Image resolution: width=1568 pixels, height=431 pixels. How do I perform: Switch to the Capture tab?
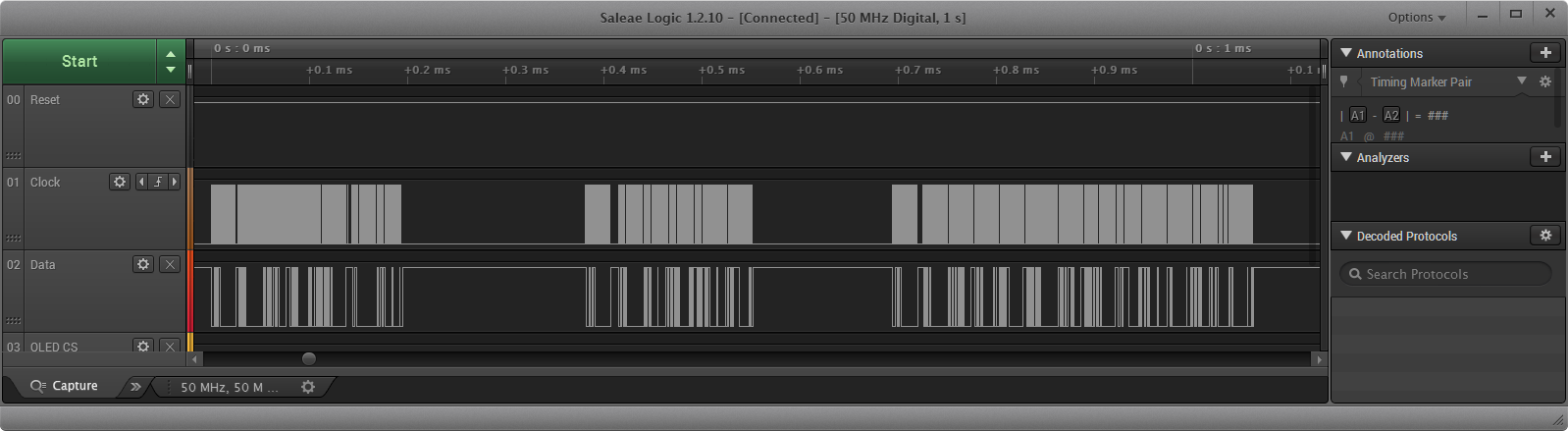point(65,386)
